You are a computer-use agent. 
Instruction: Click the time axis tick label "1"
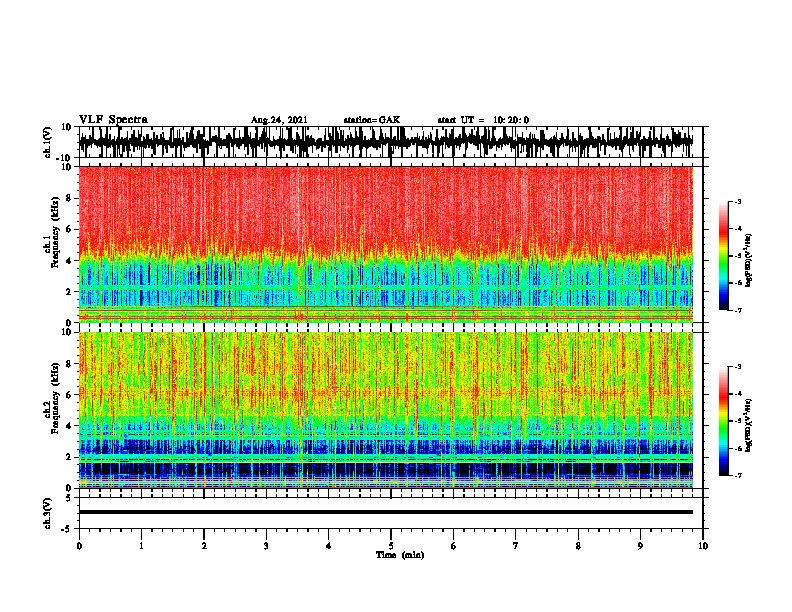point(141,546)
